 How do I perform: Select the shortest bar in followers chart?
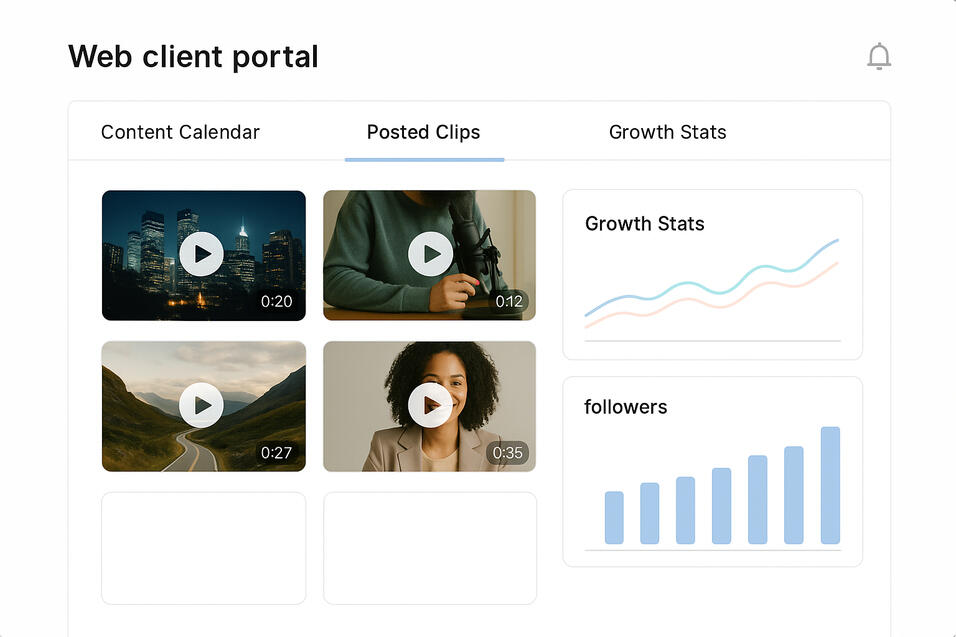(614, 518)
